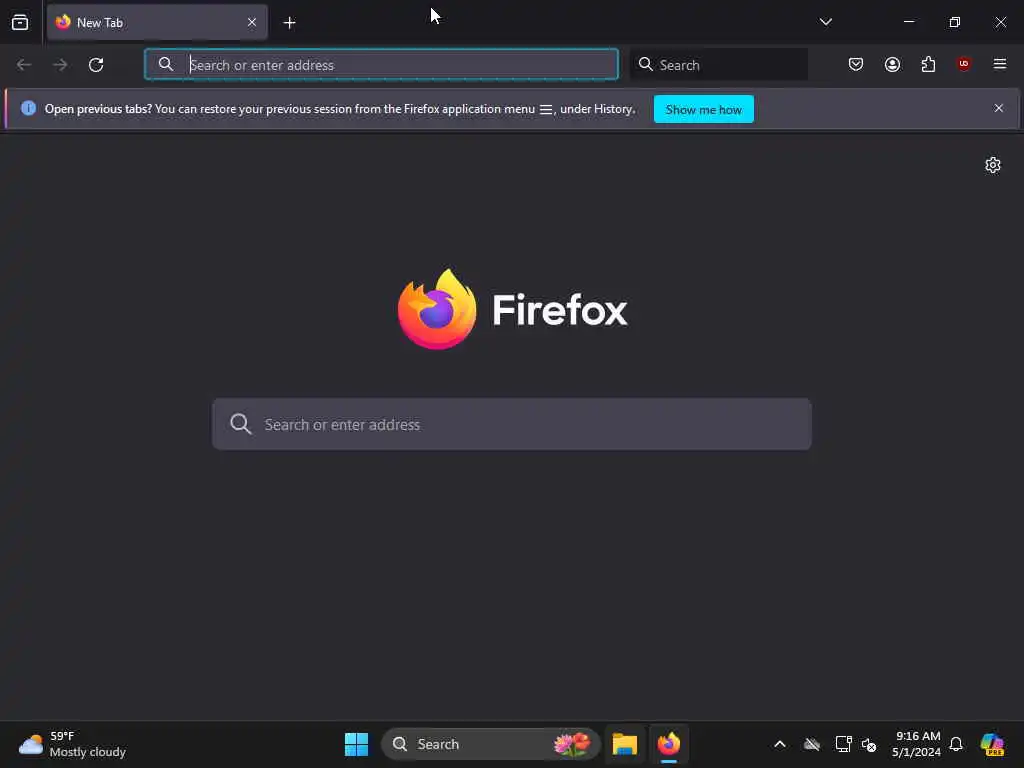Open the notifications bell icon
The width and height of the screenshot is (1024, 768).
tap(956, 744)
